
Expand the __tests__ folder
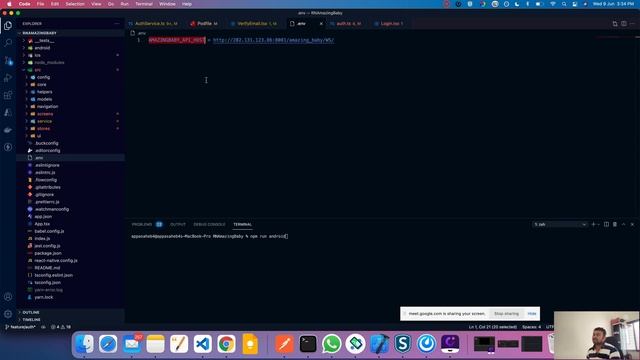pos(44,40)
